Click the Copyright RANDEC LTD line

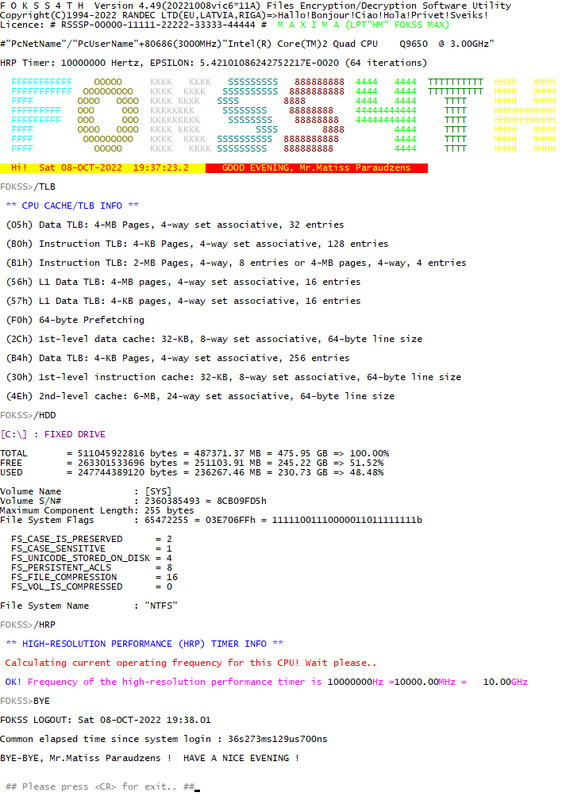click(244, 15)
